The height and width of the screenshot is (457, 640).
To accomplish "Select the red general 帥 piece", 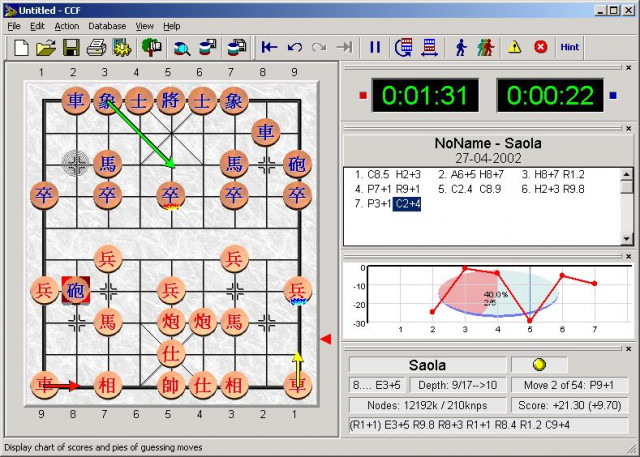I will [171, 385].
